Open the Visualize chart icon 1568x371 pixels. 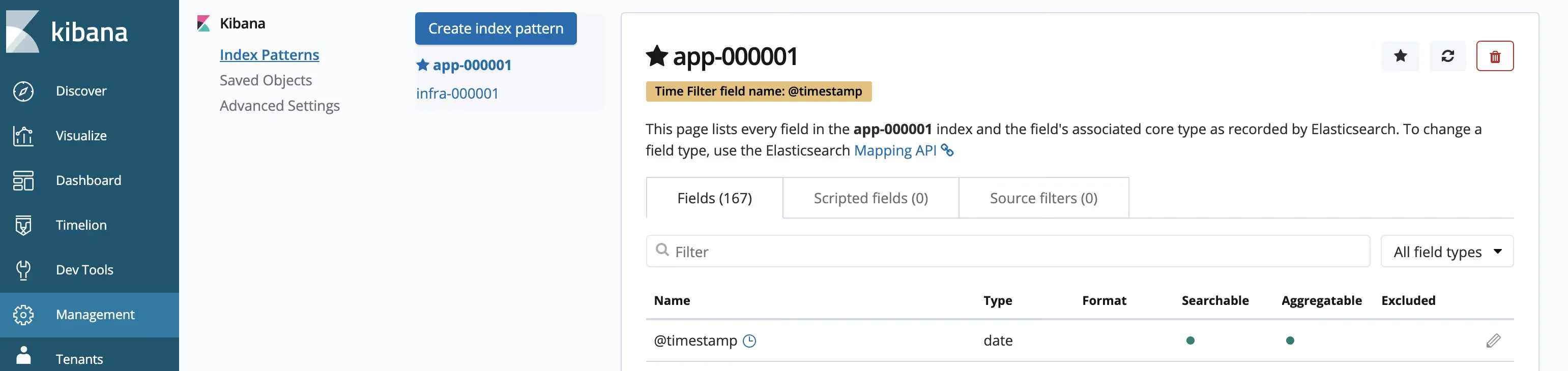23,136
